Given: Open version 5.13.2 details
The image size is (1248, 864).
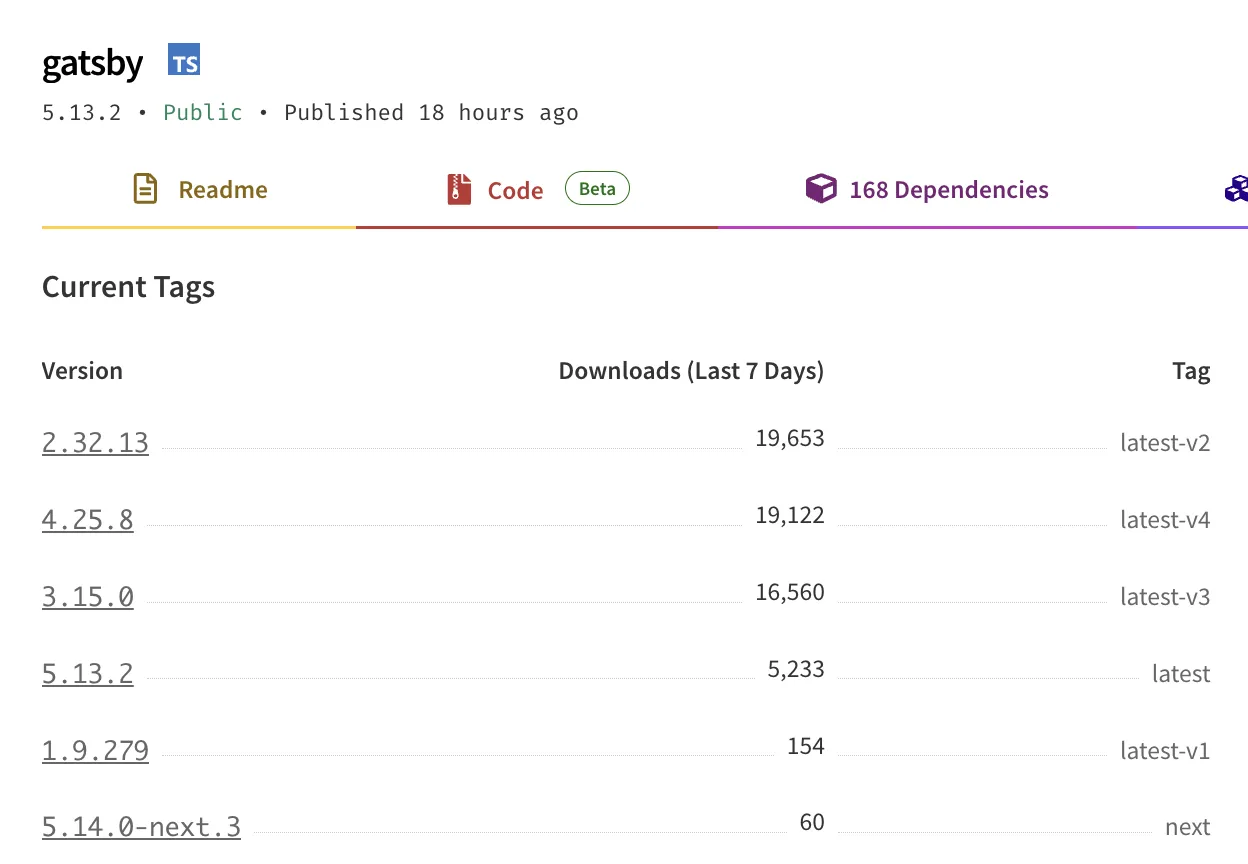Looking at the screenshot, I should point(87,673).
